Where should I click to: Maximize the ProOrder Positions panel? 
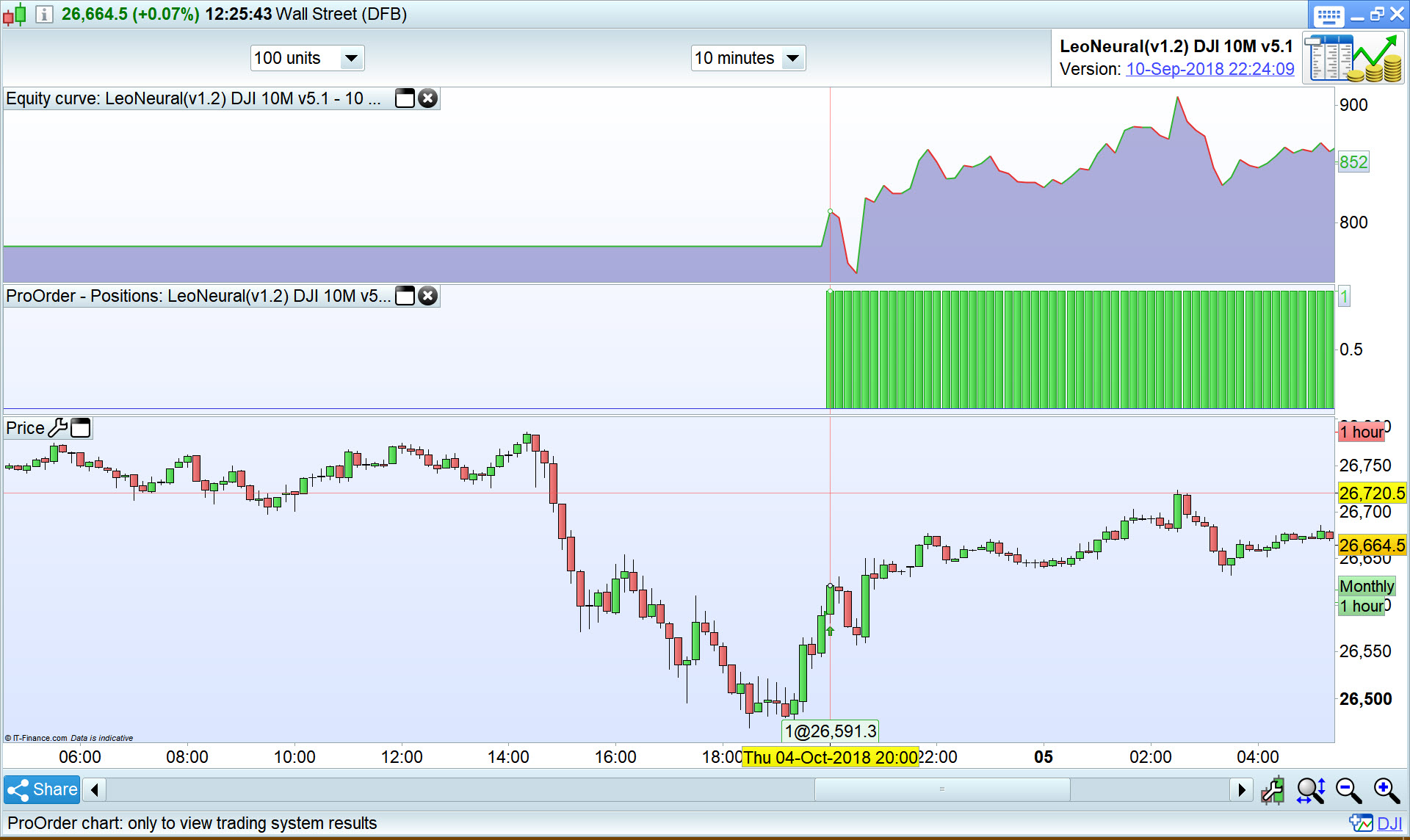(405, 296)
